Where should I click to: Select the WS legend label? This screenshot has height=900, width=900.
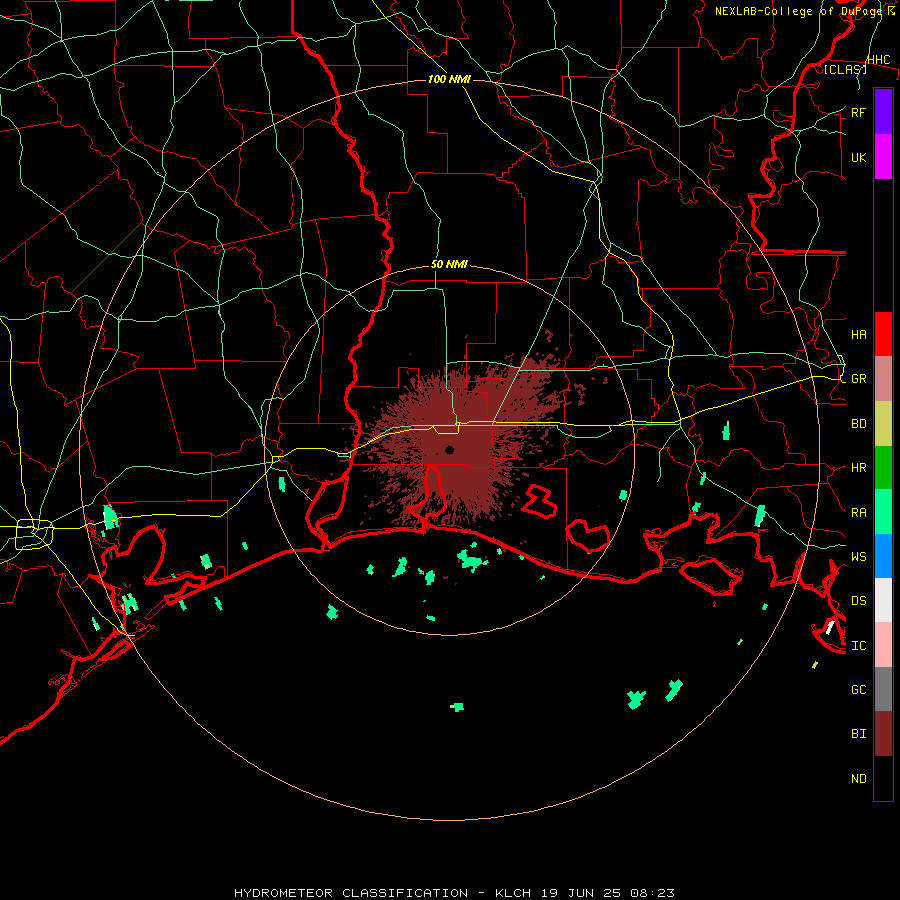coord(858,557)
